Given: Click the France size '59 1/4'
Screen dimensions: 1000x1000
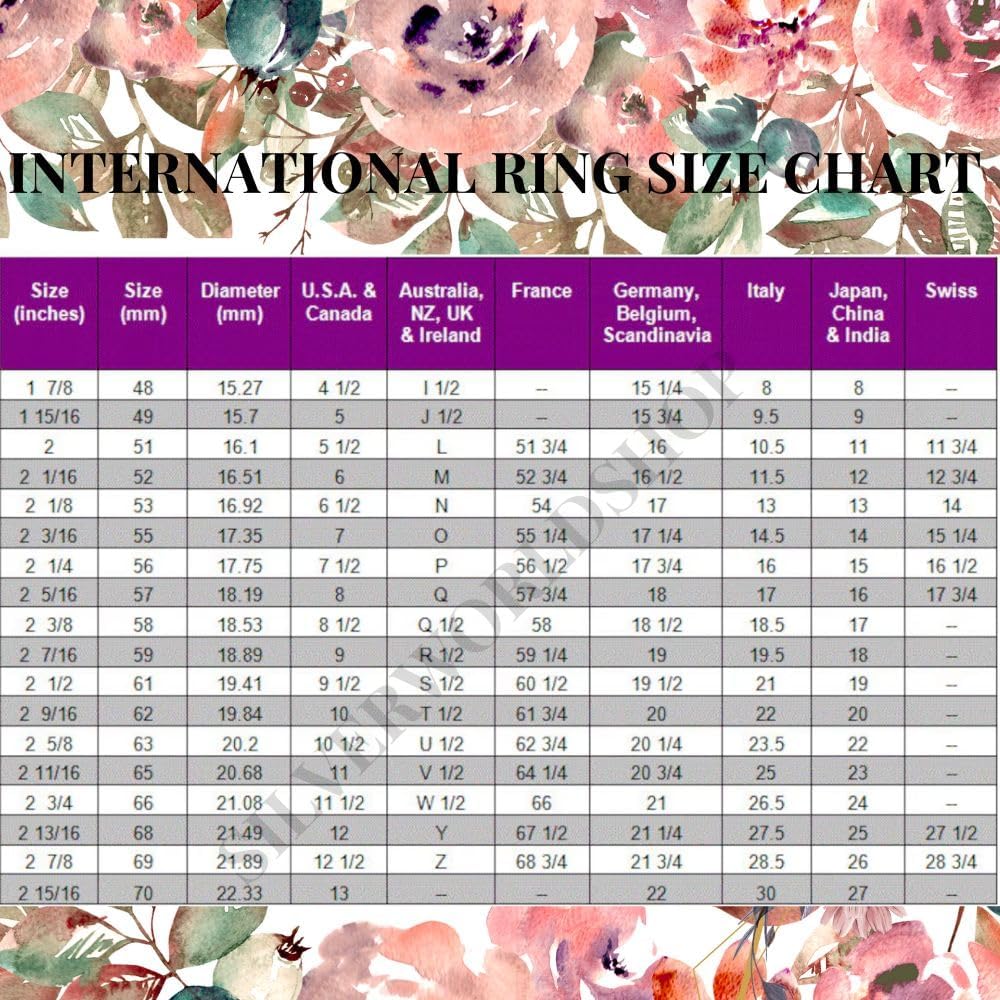Looking at the screenshot, I should pos(541,655).
